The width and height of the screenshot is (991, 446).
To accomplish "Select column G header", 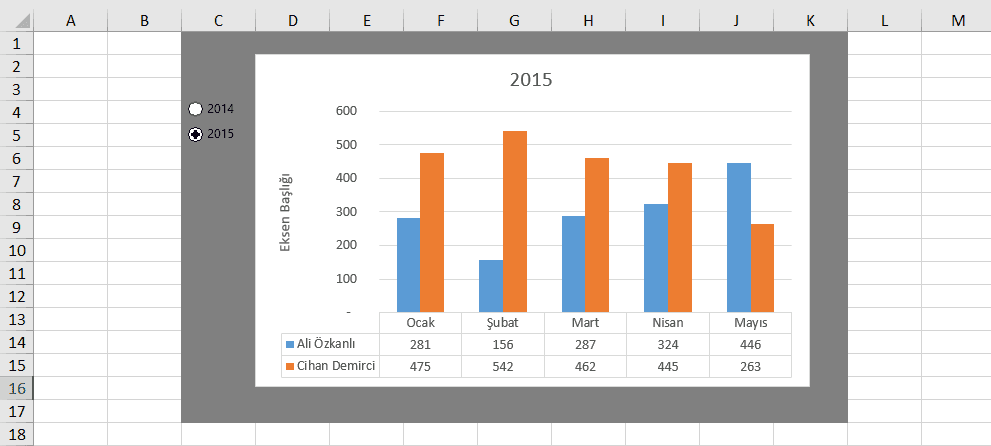I will coord(514,21).
